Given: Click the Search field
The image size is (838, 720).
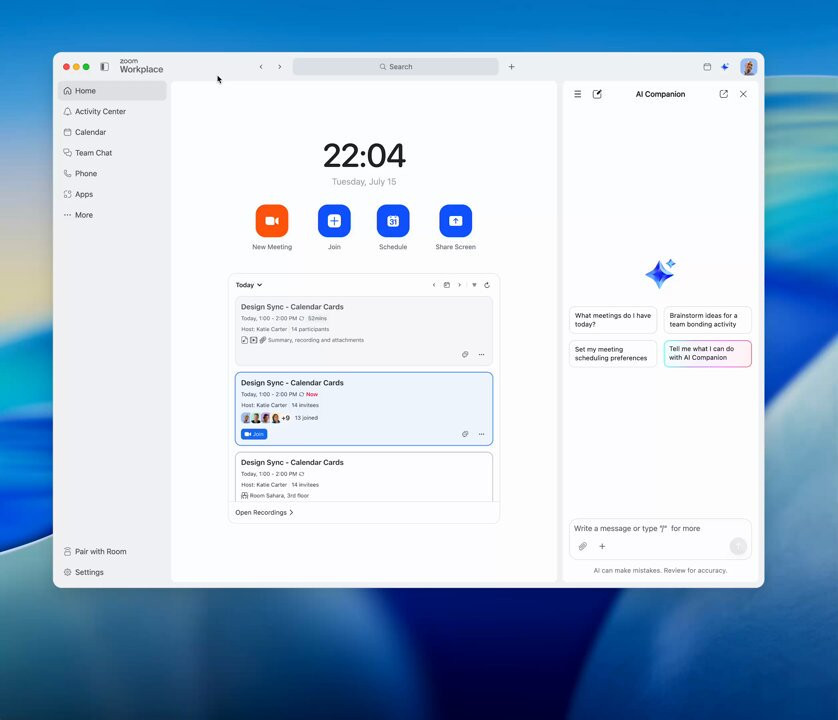Looking at the screenshot, I should [395, 67].
